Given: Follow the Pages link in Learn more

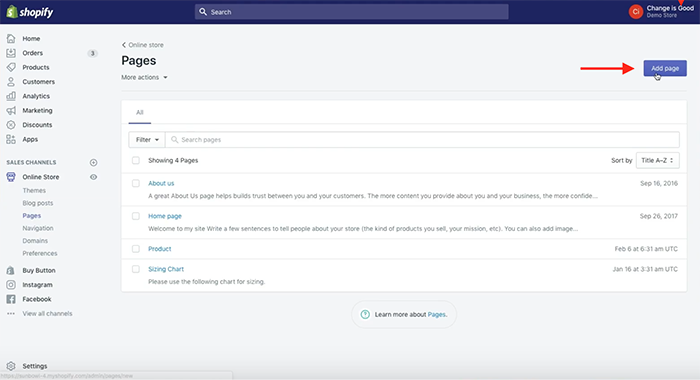Looking at the screenshot, I should (x=437, y=314).
